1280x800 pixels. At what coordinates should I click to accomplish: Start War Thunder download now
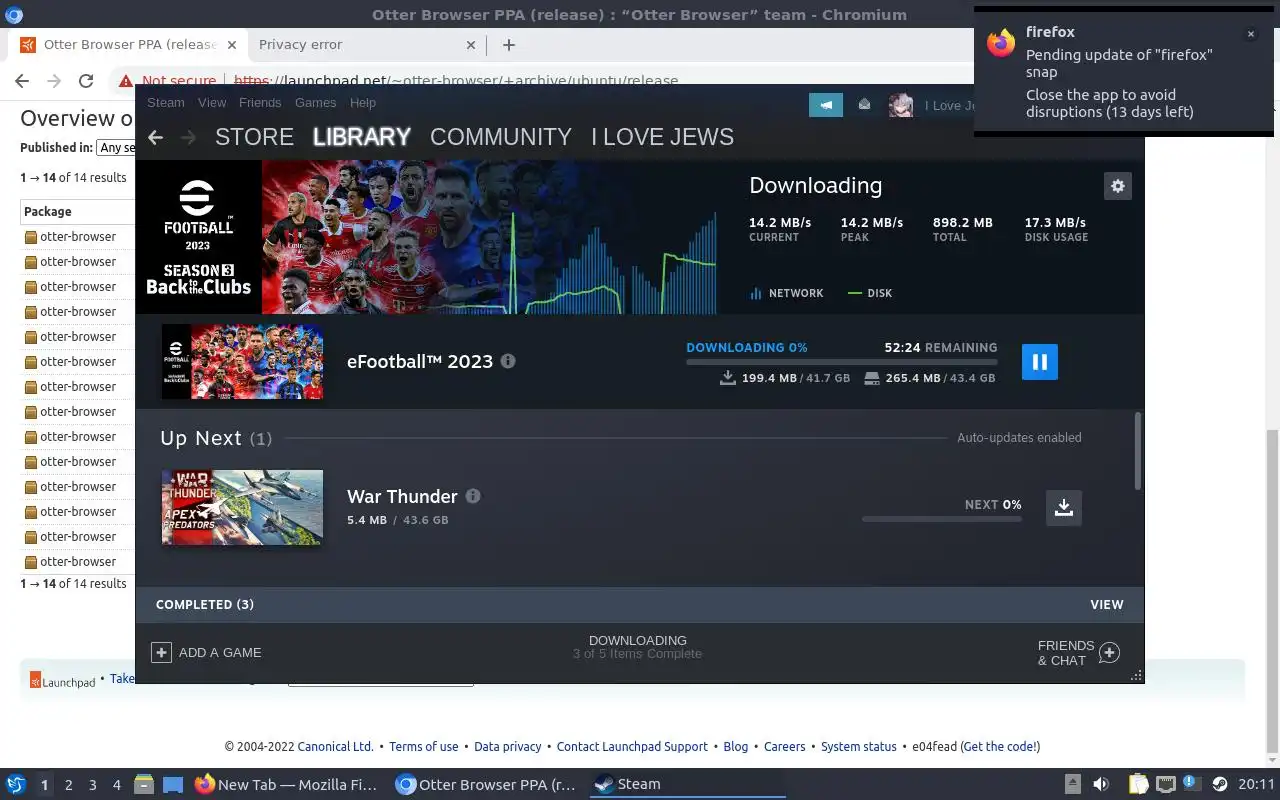click(x=1064, y=507)
